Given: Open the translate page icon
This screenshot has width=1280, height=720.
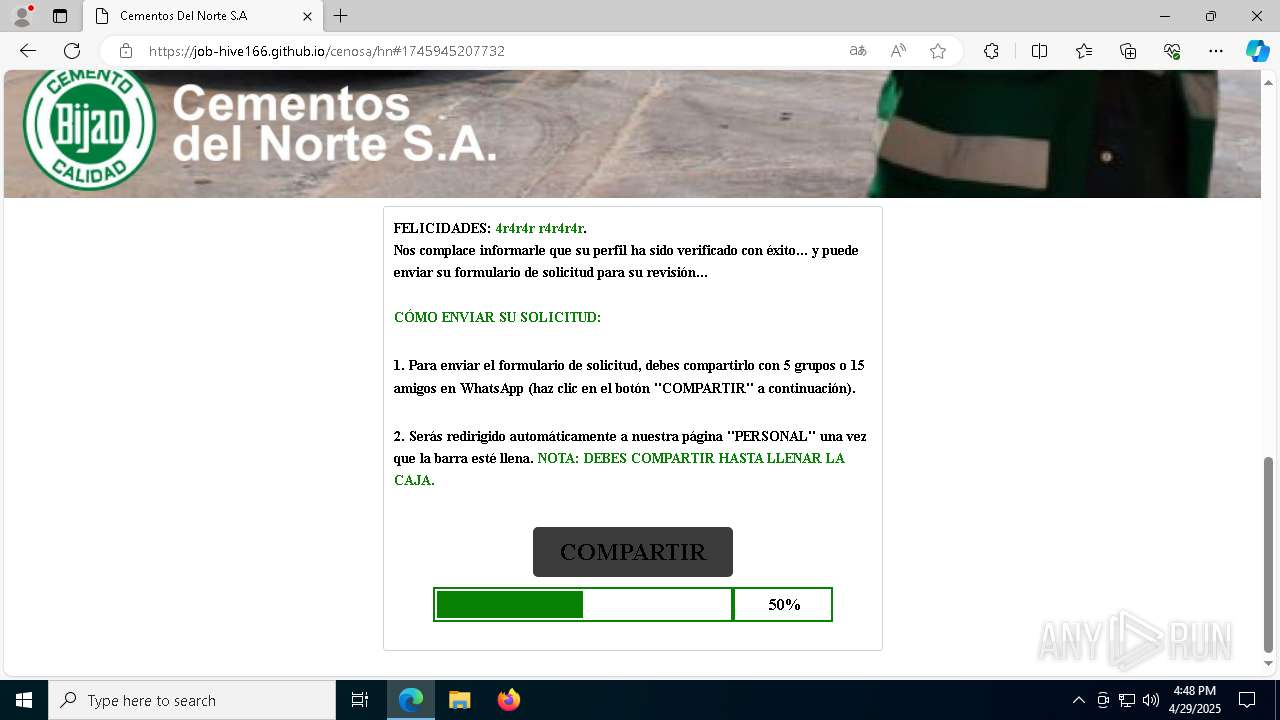Looking at the screenshot, I should point(858,51).
